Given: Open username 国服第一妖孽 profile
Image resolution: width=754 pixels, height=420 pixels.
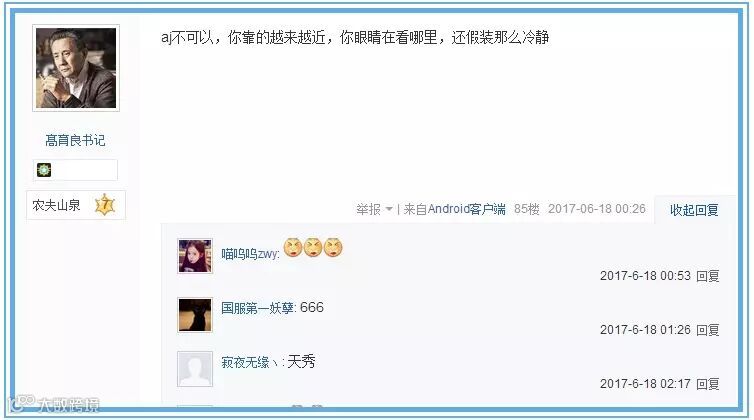Looking at the screenshot, I should pyautogui.click(x=258, y=308).
